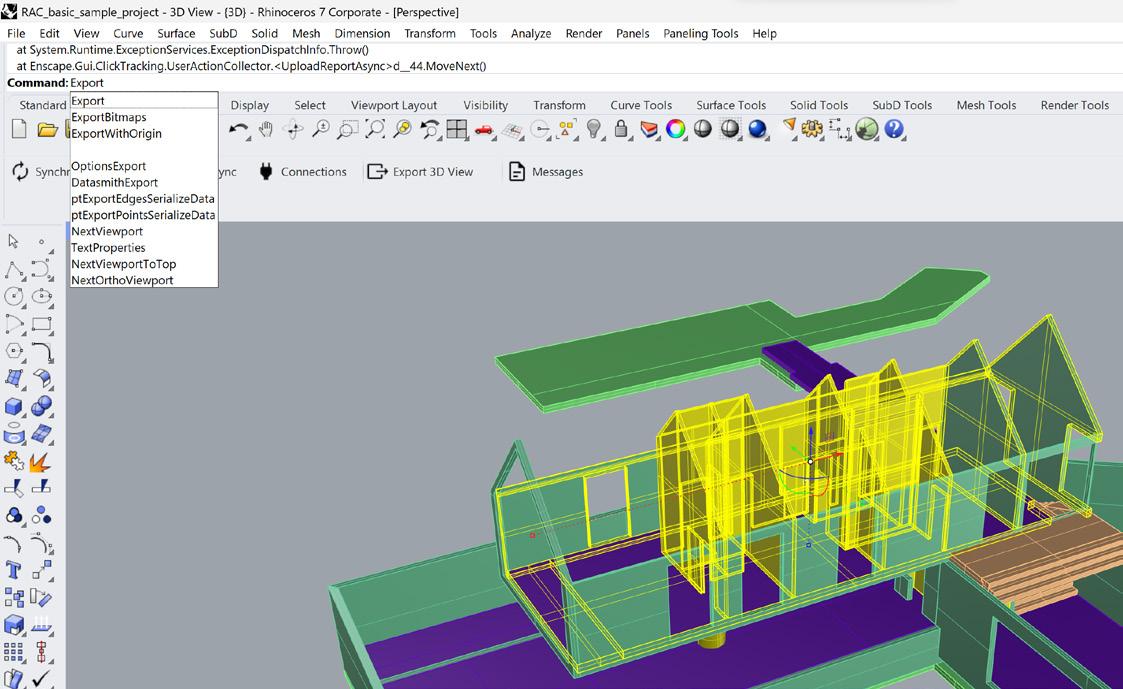Click the Undo arrow icon

pyautogui.click(x=238, y=129)
